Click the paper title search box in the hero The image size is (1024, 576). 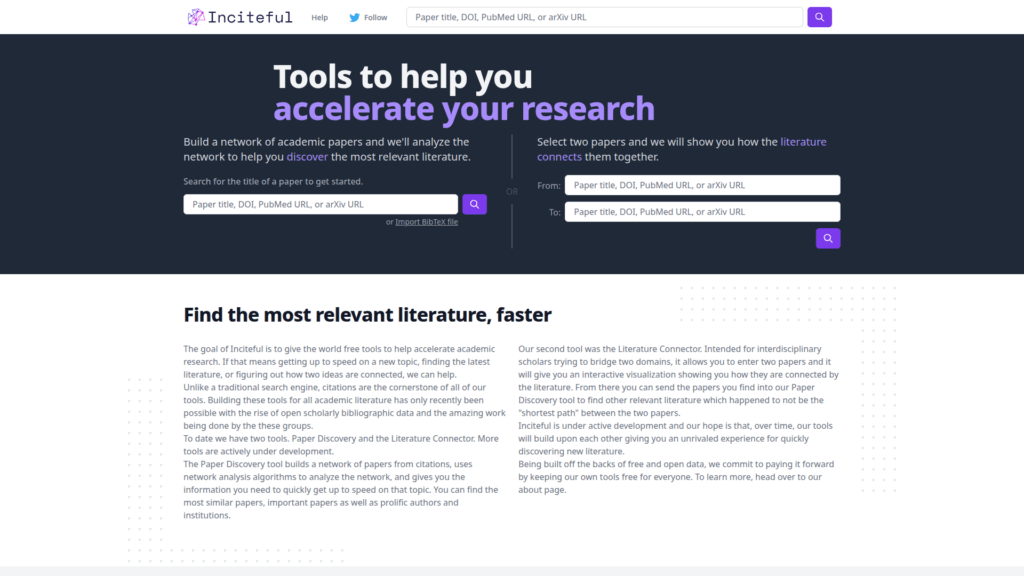(320, 204)
